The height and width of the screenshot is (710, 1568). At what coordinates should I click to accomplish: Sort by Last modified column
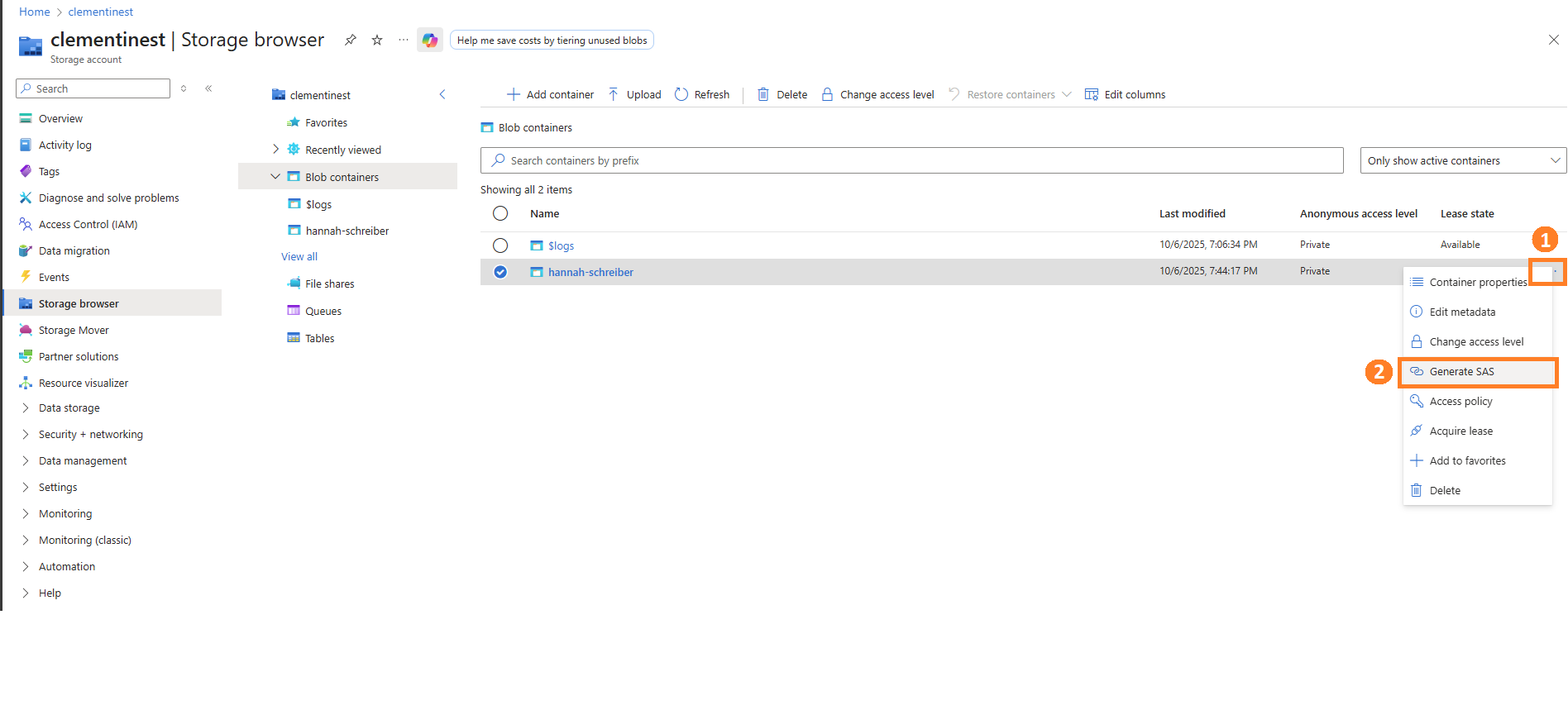(1192, 213)
